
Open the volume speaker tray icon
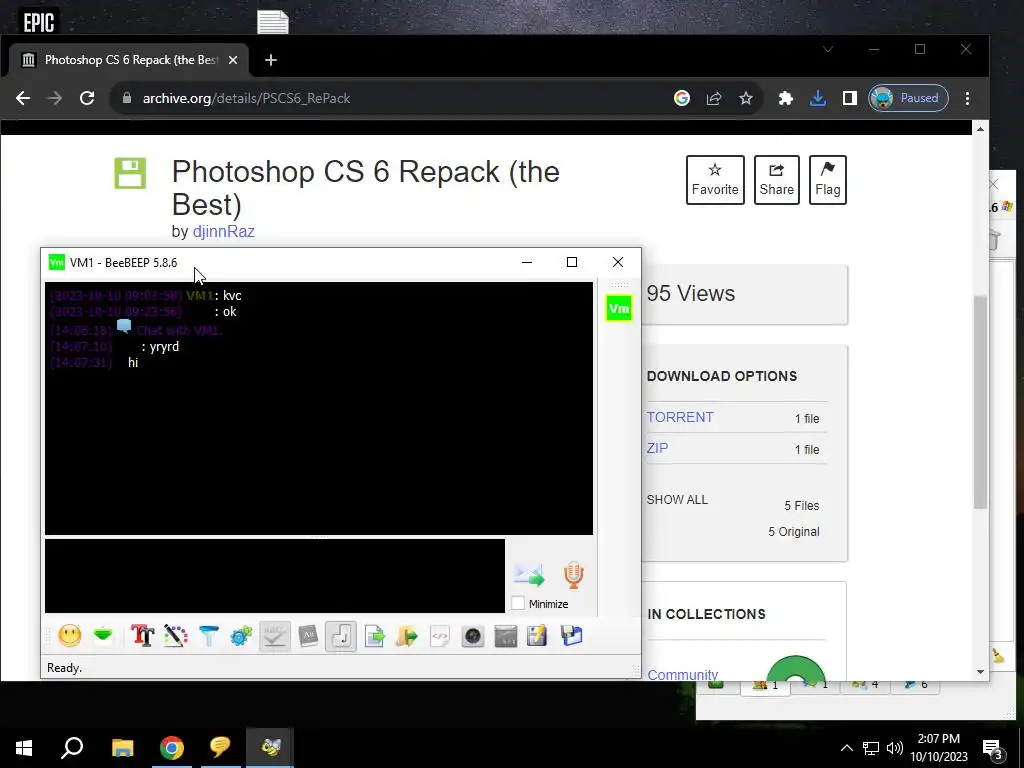coord(895,748)
